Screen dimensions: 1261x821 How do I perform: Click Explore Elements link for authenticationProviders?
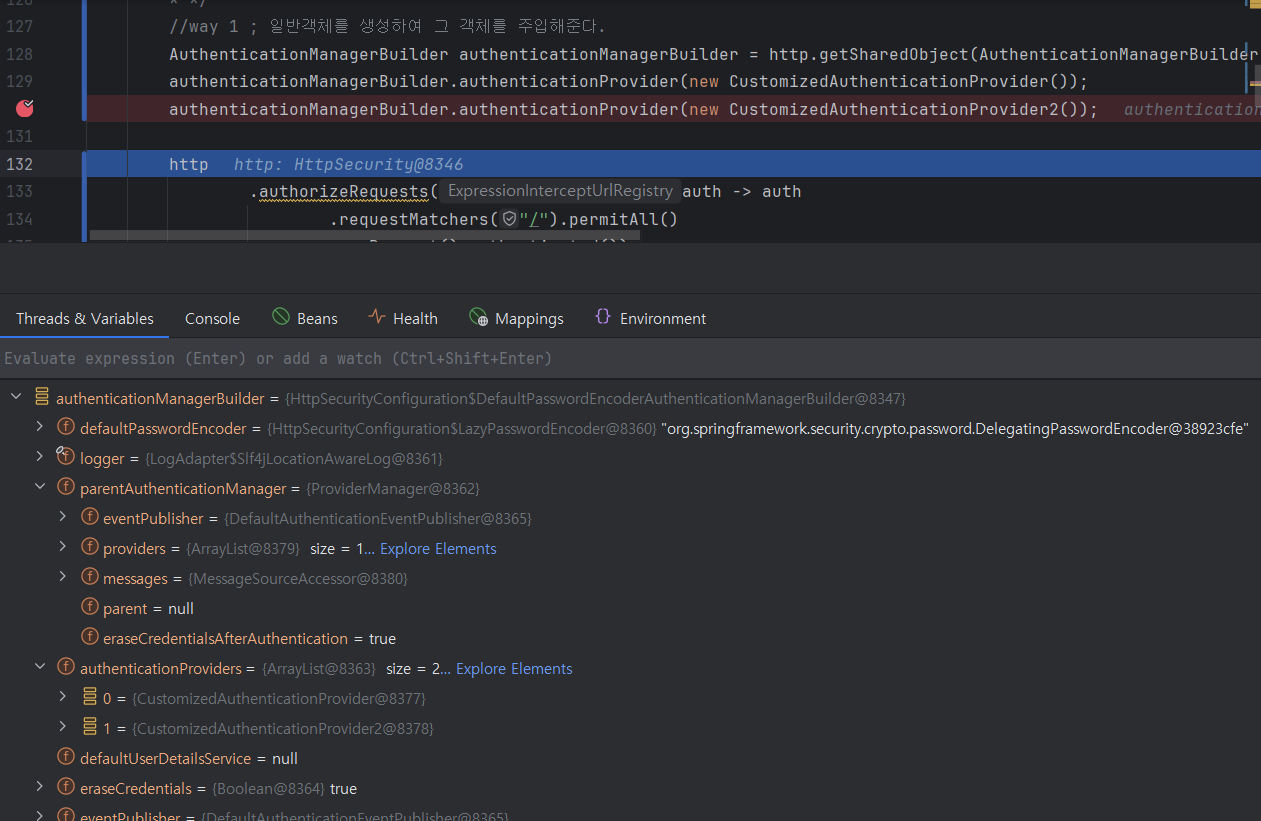(514, 668)
